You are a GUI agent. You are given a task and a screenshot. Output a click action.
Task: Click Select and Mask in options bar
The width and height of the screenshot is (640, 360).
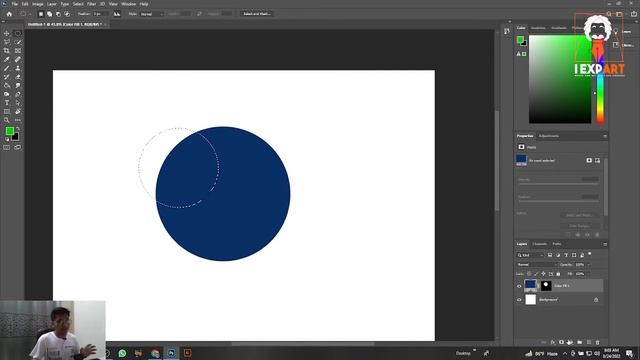257,14
